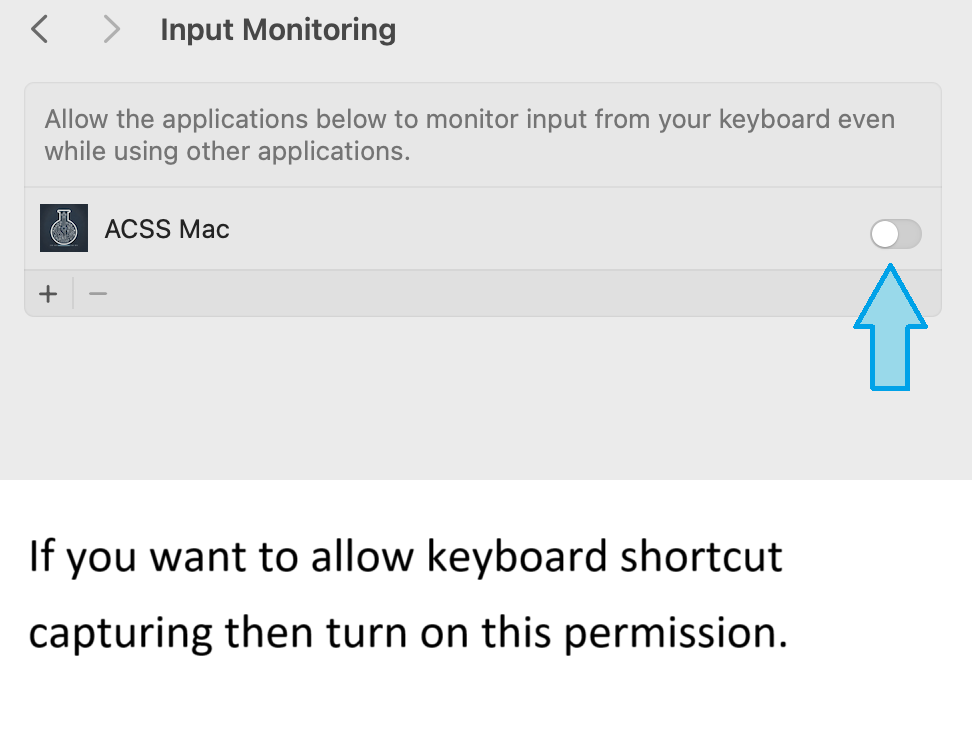Click the 'capturing then turn on' instruction line
Viewport: 972px width, 753px height.
click(x=409, y=633)
